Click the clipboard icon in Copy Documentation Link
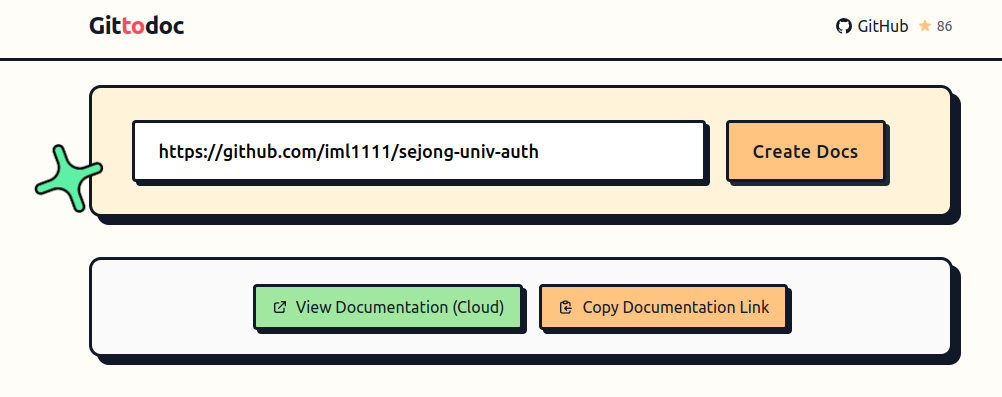1002x397 pixels. [x=566, y=307]
